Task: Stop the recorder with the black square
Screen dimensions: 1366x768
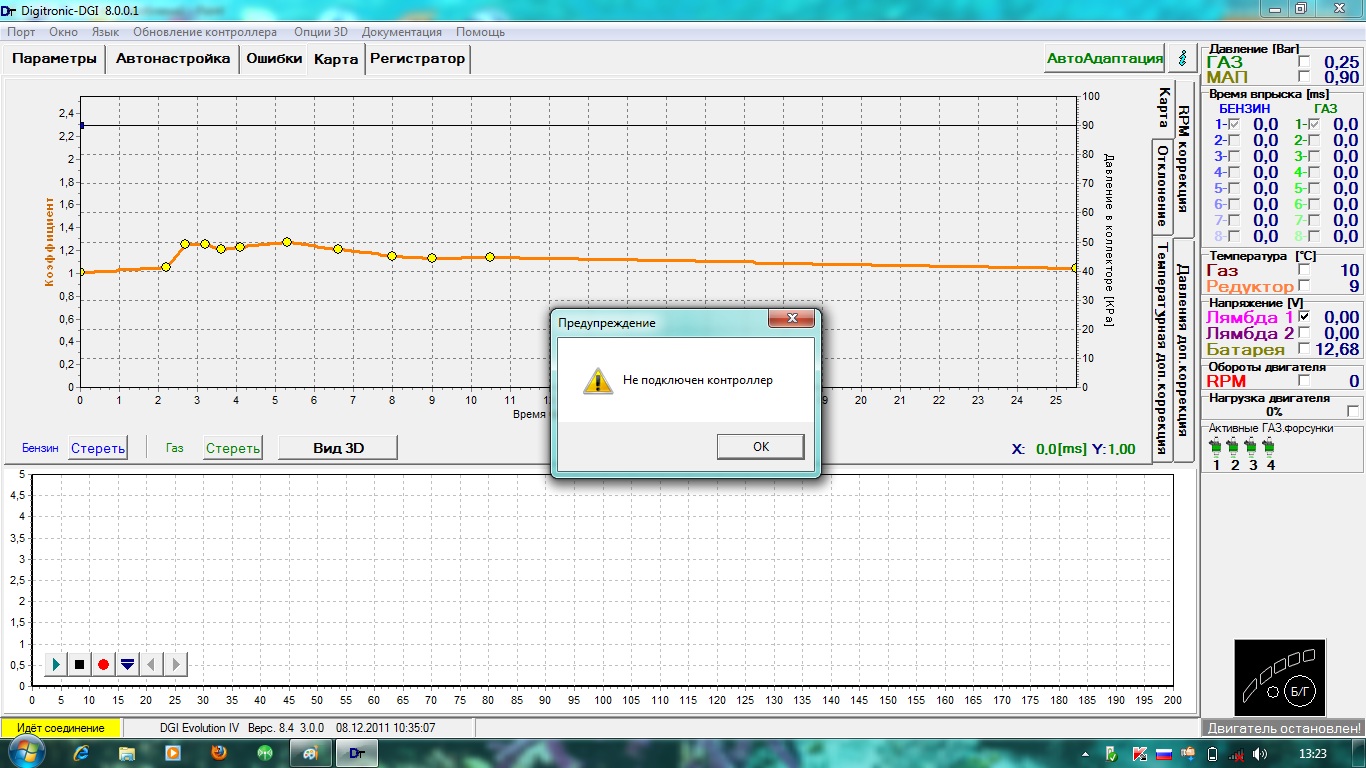Action: [x=80, y=664]
